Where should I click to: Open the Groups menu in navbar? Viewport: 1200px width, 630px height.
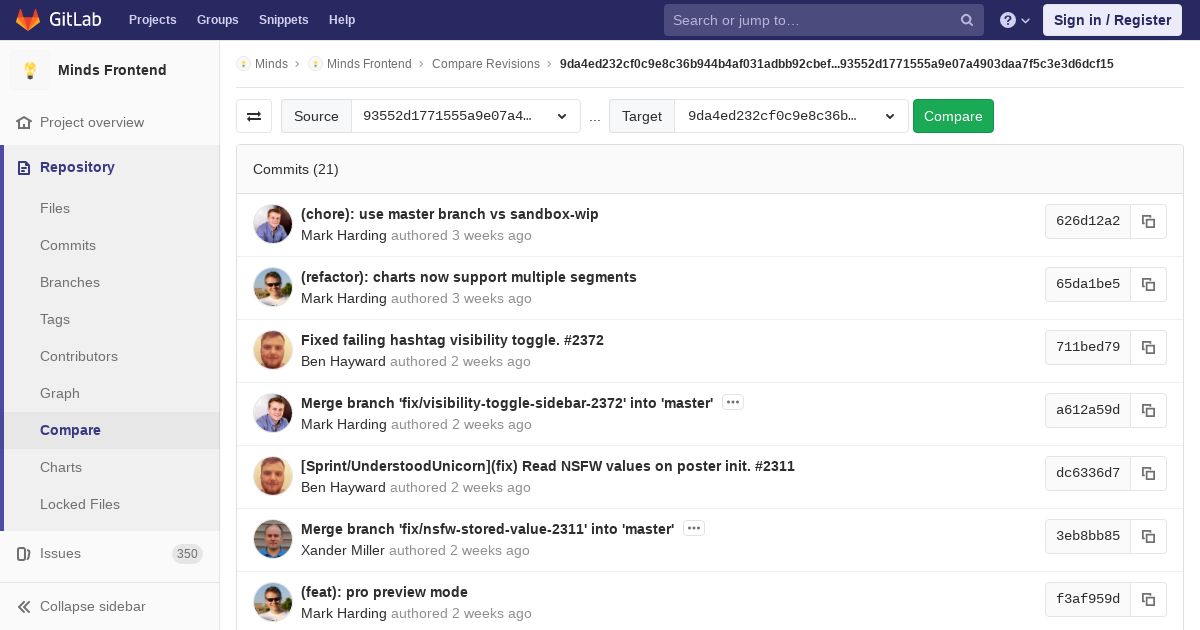pos(217,20)
